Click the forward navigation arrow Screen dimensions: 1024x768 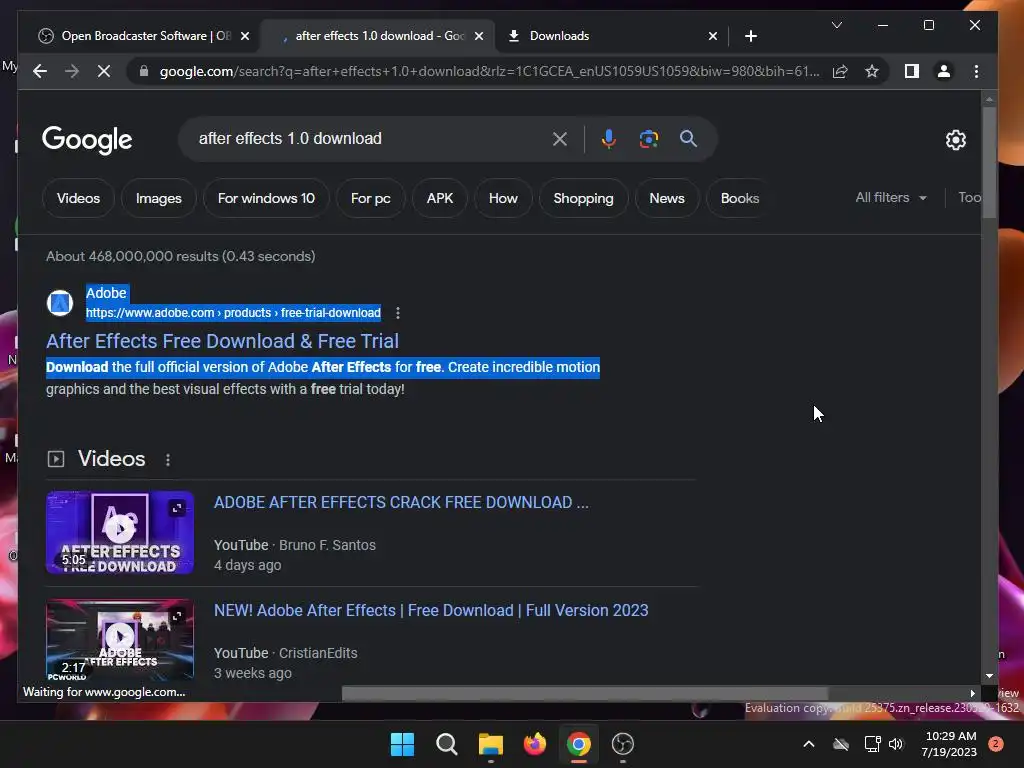tap(72, 71)
